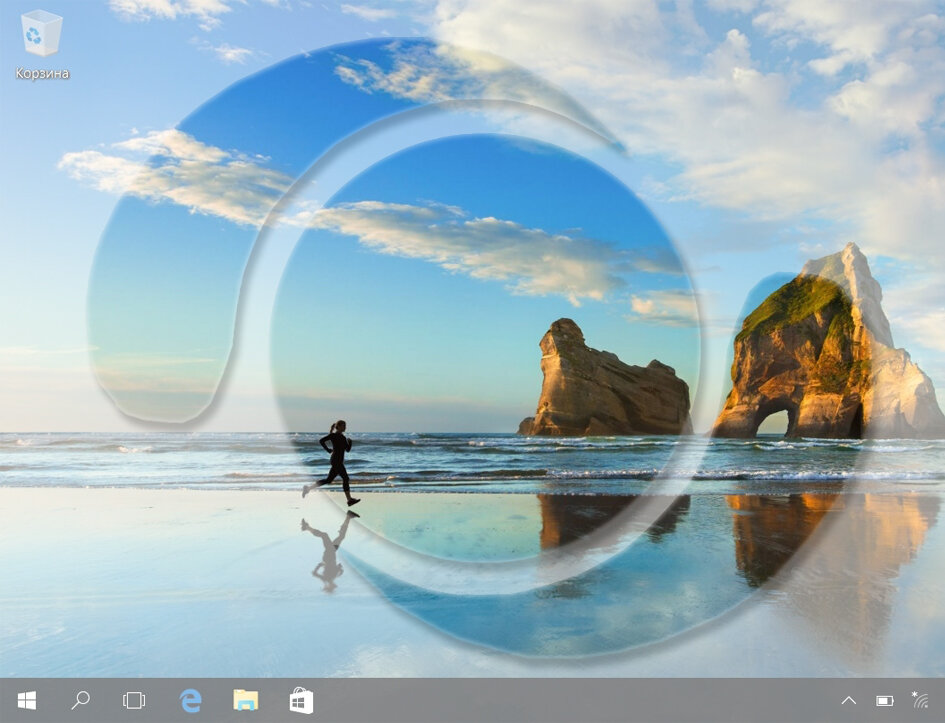The image size is (945, 723).
Task: Open the Windows Start menu
Action: (27, 700)
